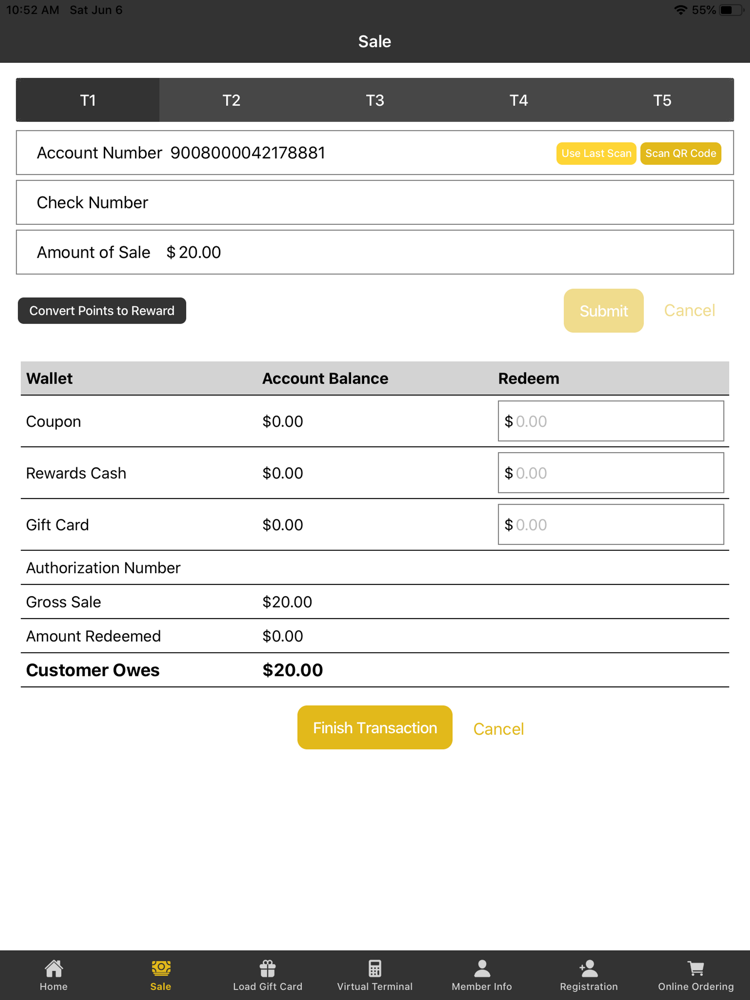Select the Sale cash icon
Viewport: 750px width, 1000px height.
click(x=161, y=968)
